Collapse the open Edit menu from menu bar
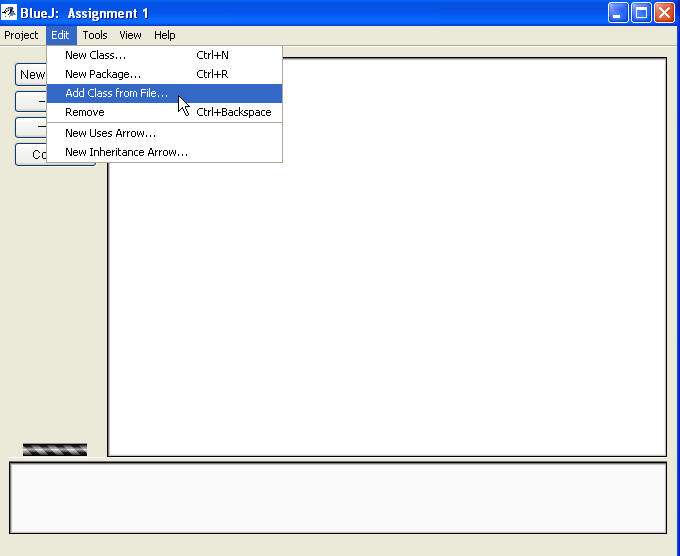Viewport: 680px width, 556px height. (61, 35)
